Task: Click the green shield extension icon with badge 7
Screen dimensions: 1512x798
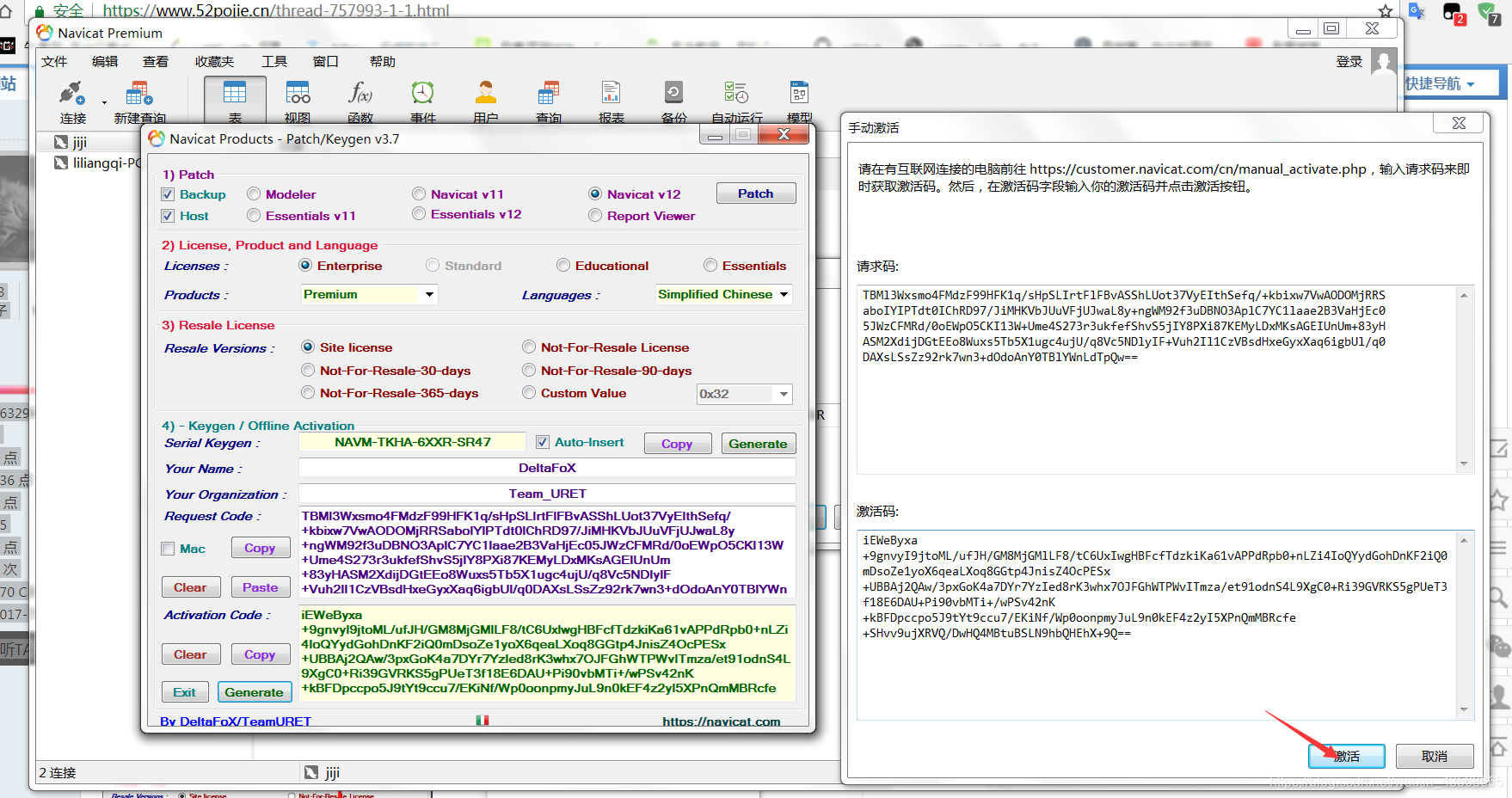Action: click(1489, 12)
